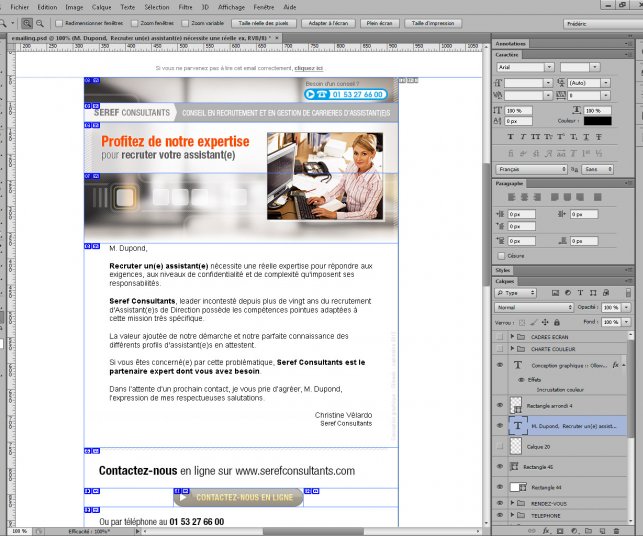Open the Sans anti-aliasing dropdown
The image size is (643, 536).
pyautogui.click(x=597, y=169)
